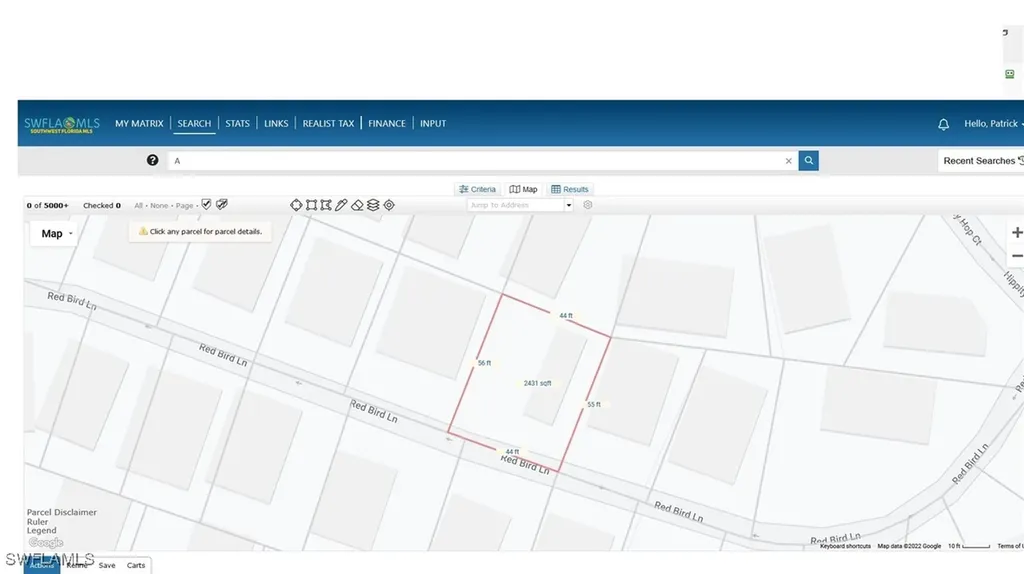This screenshot has width=1024, height=574.
Task: Toggle the uncheck-all shield icon
Action: [x=222, y=204]
